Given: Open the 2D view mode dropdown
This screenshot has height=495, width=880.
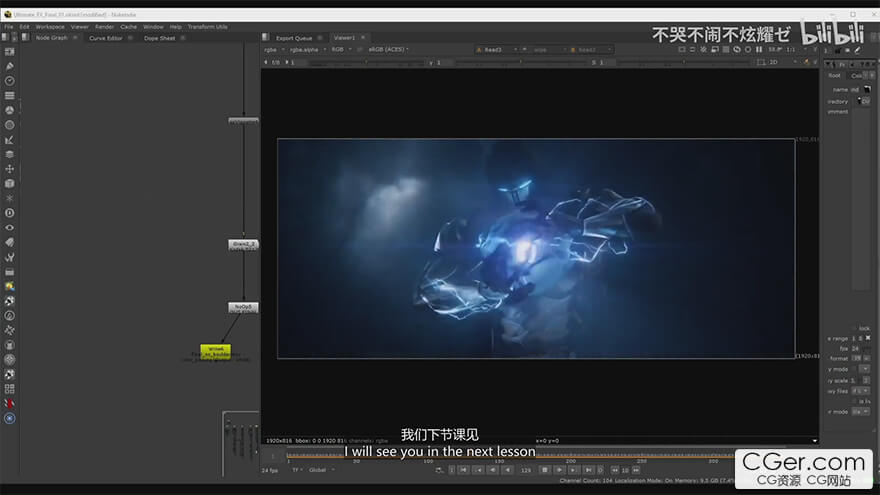Looking at the screenshot, I should [782, 62].
